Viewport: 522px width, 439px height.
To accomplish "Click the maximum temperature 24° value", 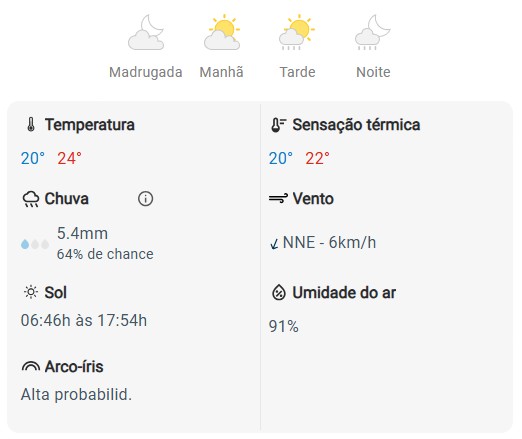I will [x=69, y=158].
